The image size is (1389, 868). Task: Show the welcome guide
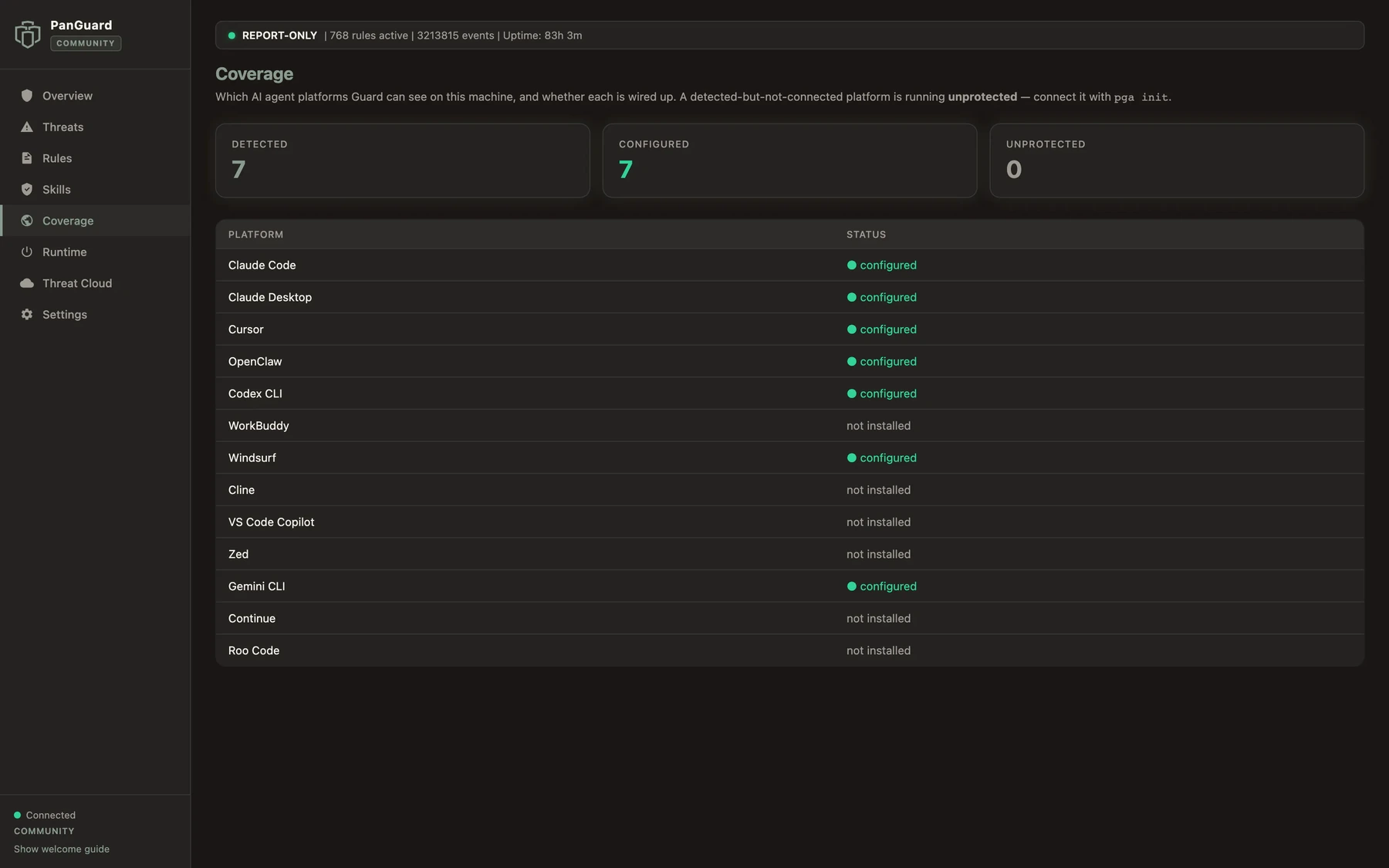coord(62,849)
